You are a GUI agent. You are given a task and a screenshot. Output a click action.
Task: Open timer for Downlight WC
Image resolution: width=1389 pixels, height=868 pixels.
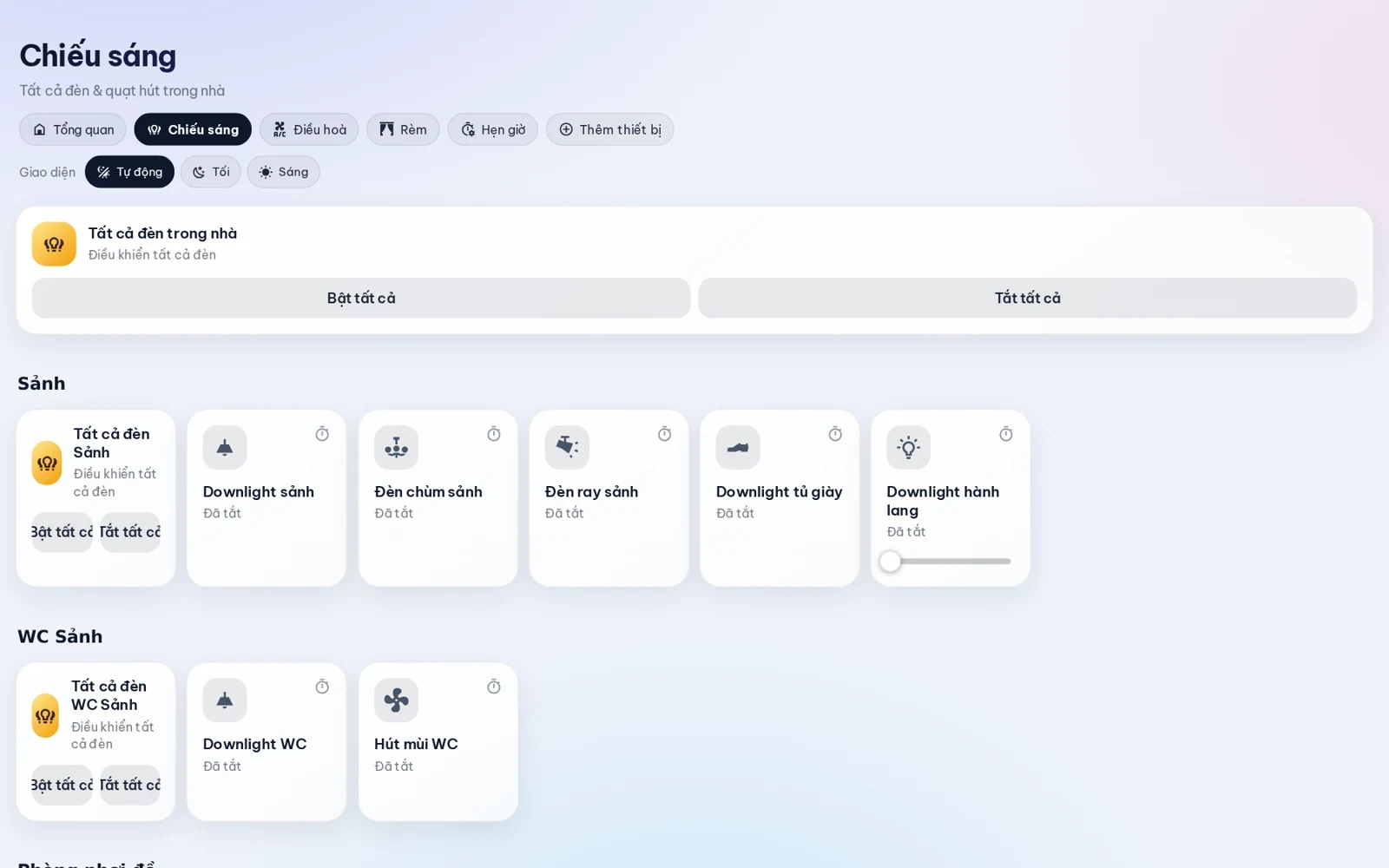coord(322,687)
